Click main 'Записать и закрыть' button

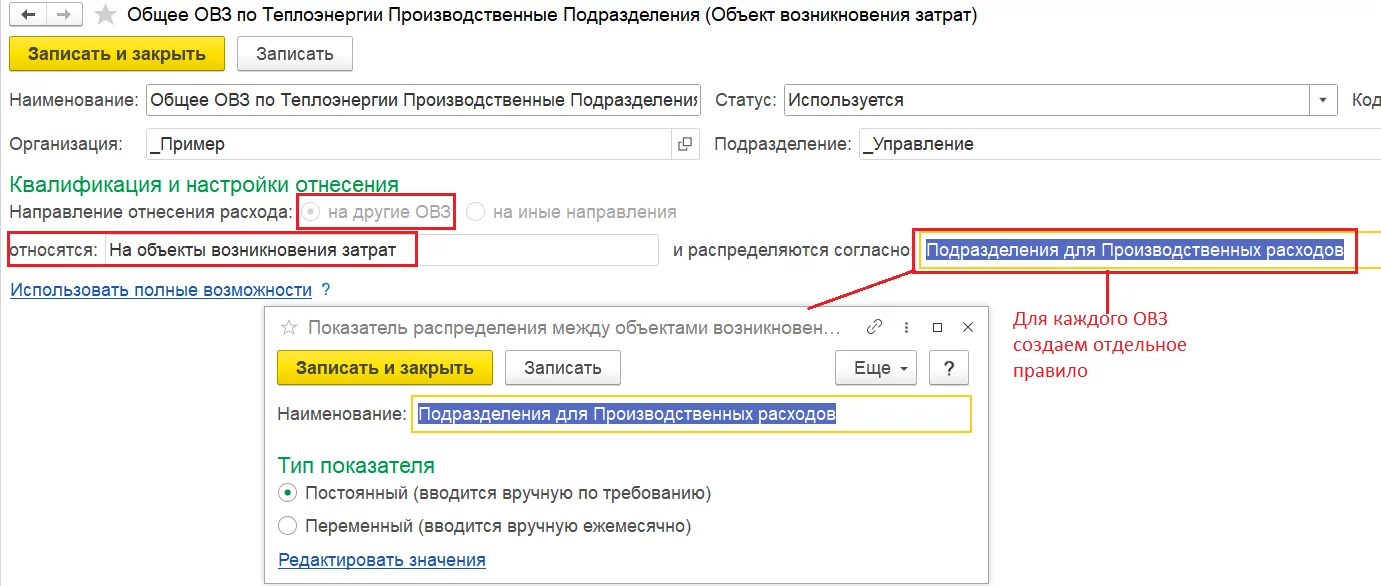point(117,54)
